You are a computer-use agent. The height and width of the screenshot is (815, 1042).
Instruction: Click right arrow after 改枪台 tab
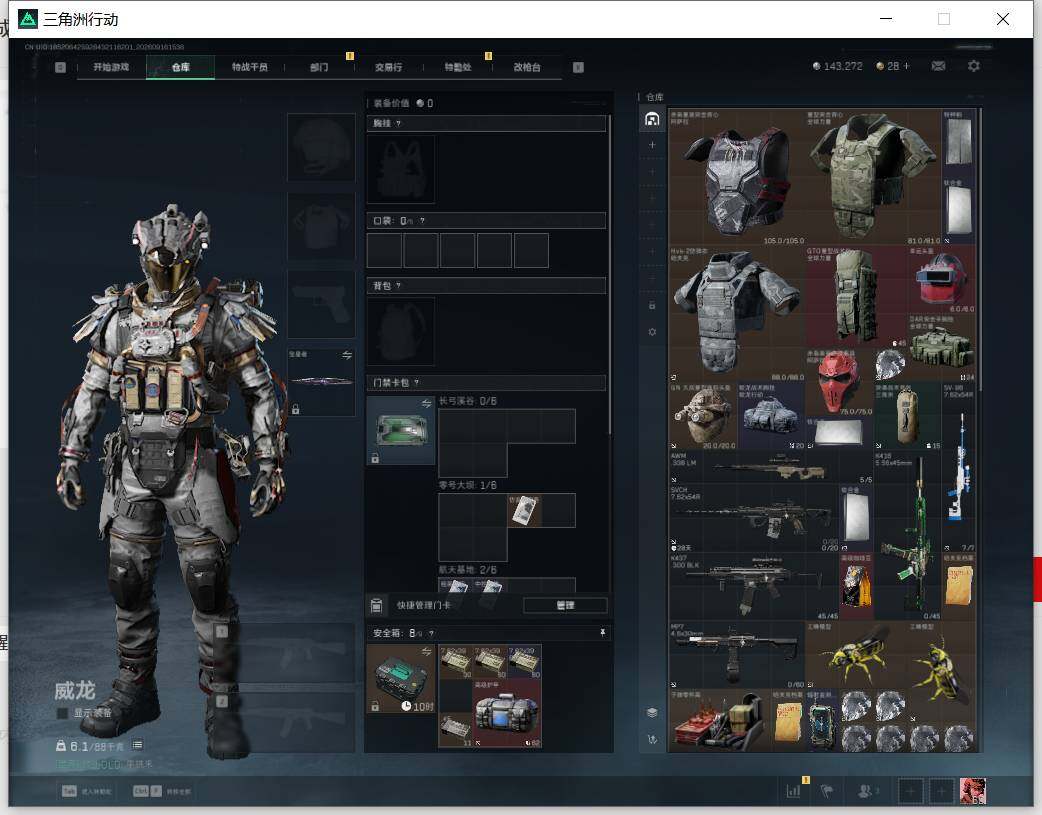coord(578,67)
